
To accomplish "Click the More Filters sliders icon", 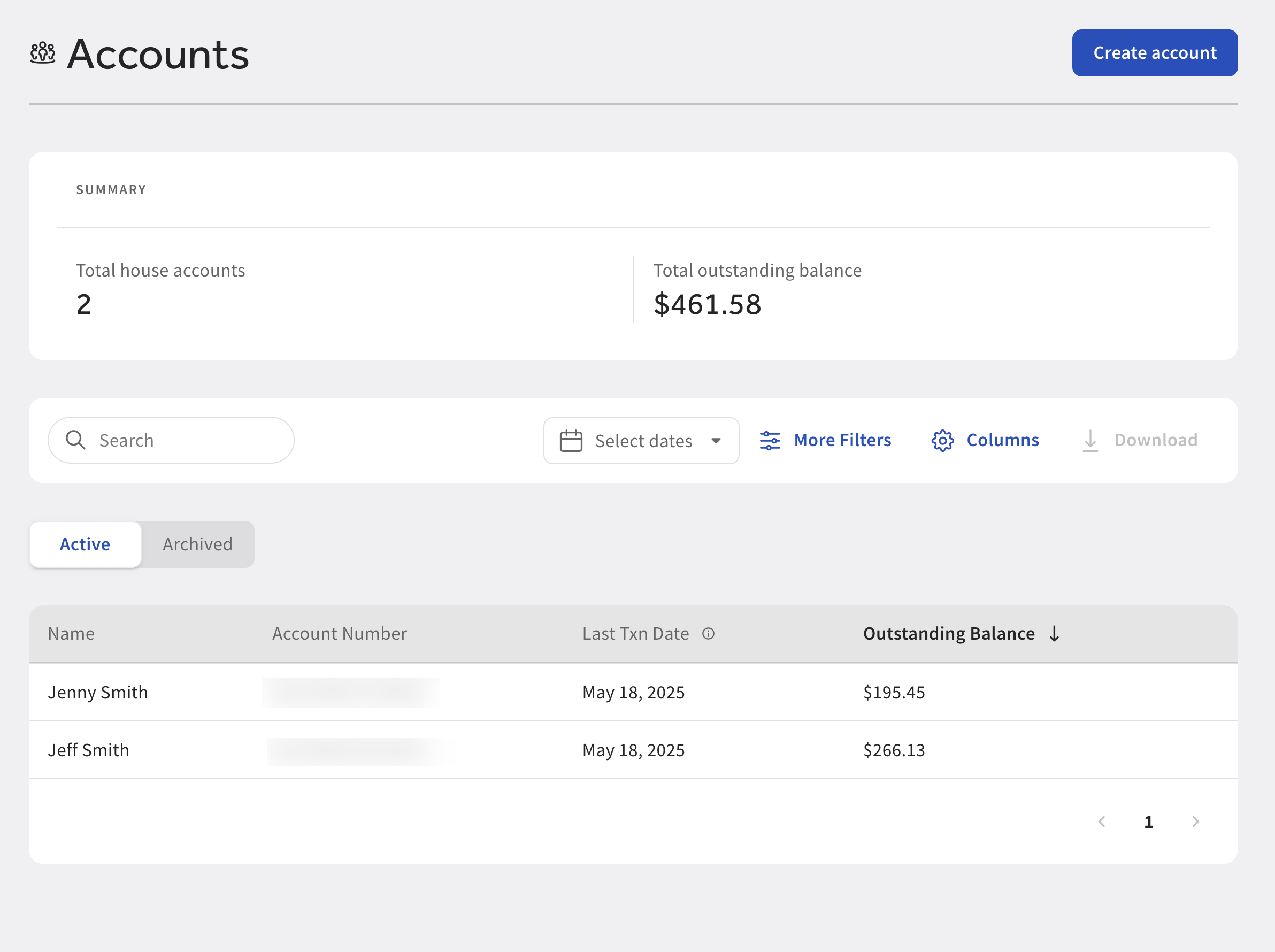I will coord(770,440).
